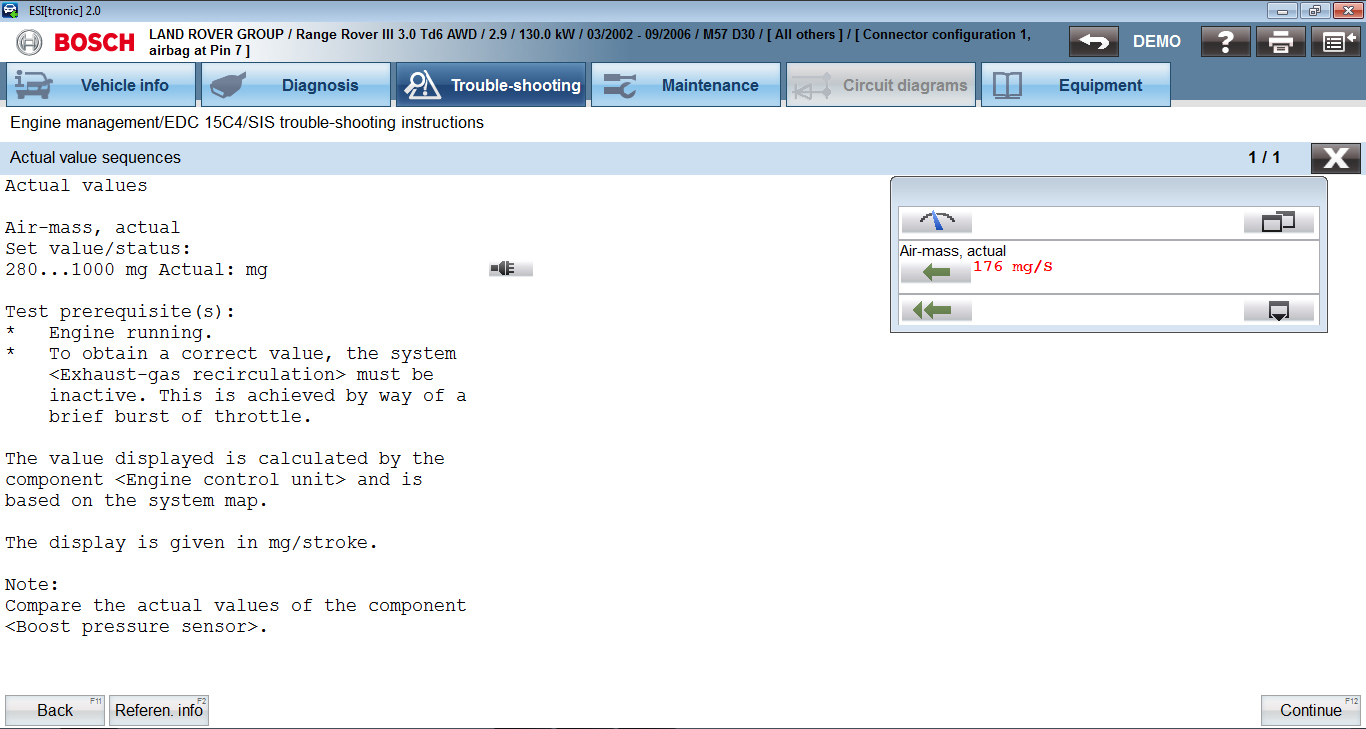
Task: Click the Bosch logo in the header
Action: click(76, 42)
